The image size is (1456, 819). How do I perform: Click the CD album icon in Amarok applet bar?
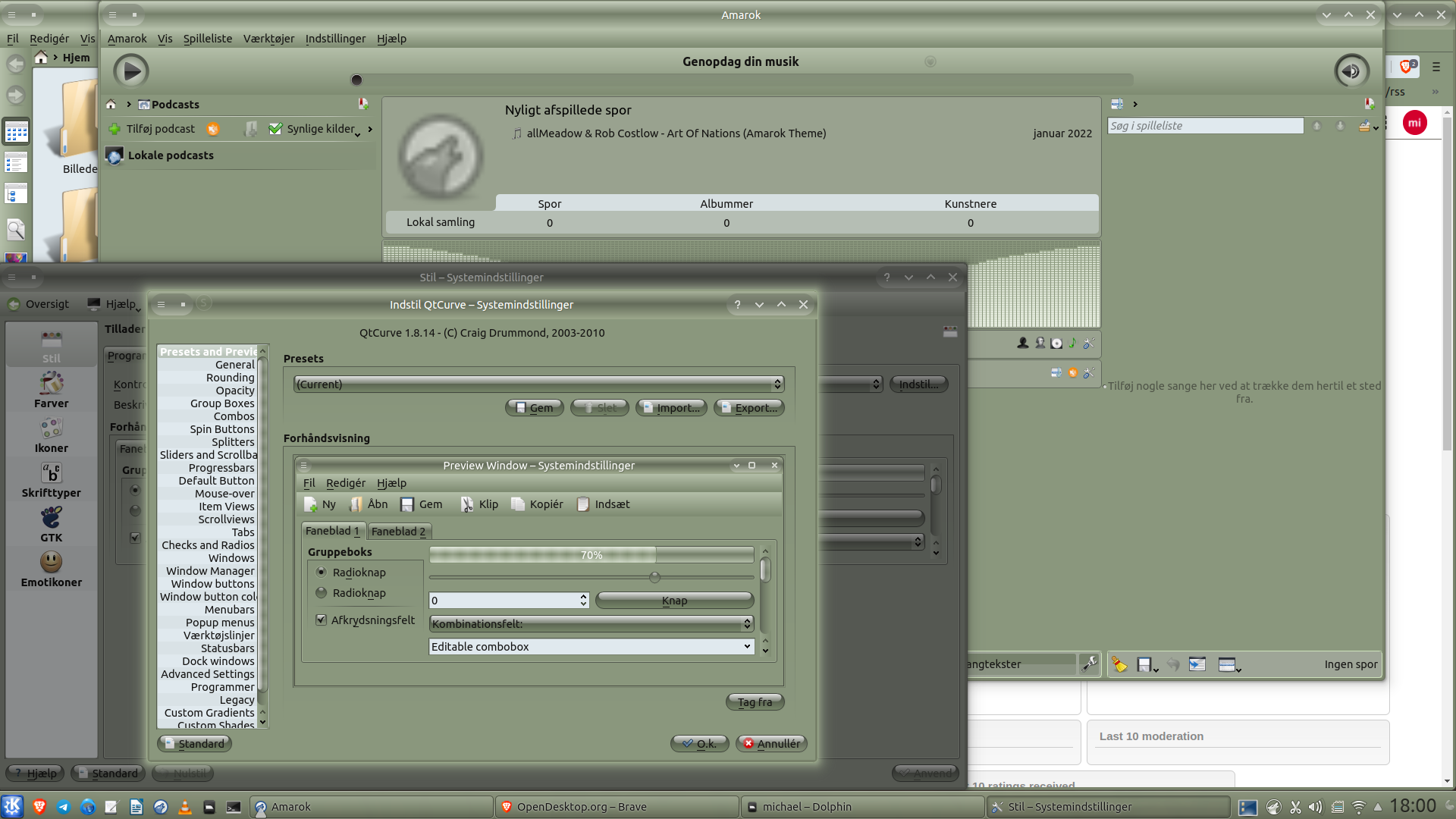[1056, 344]
